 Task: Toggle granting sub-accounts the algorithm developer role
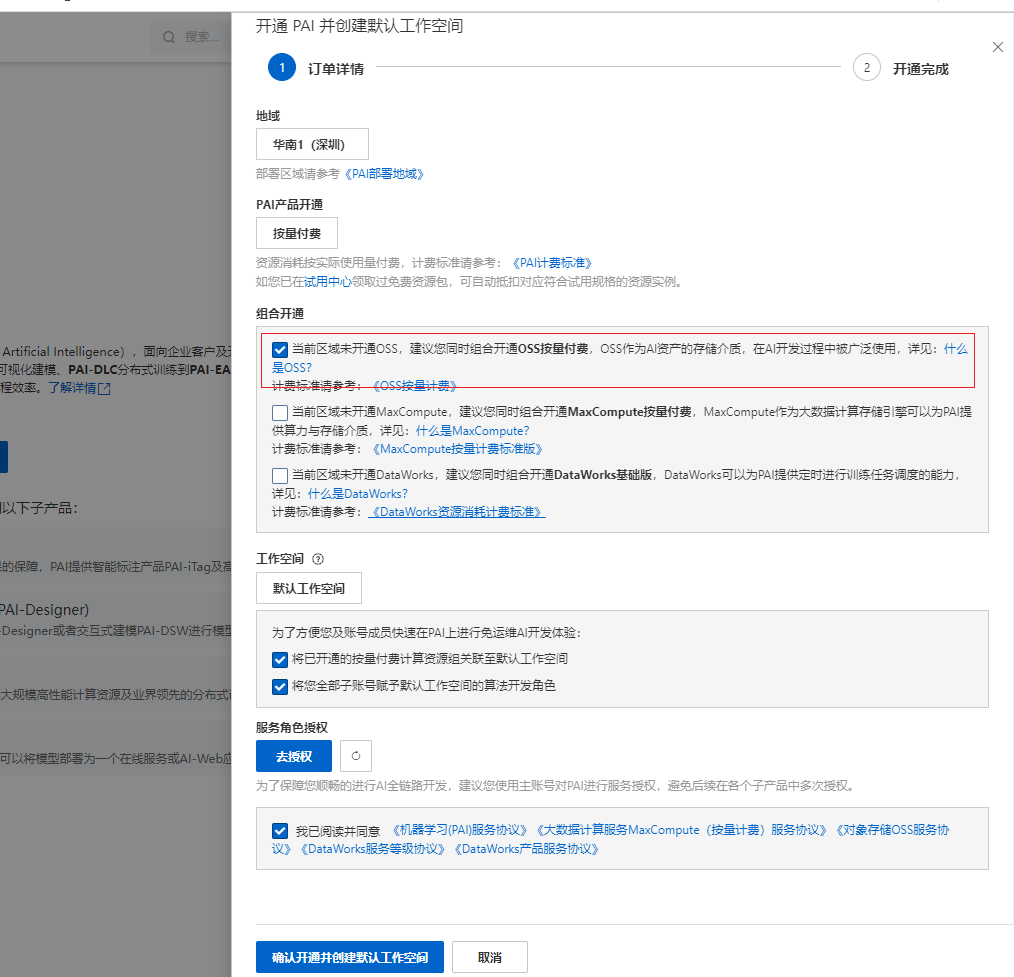[x=280, y=686]
